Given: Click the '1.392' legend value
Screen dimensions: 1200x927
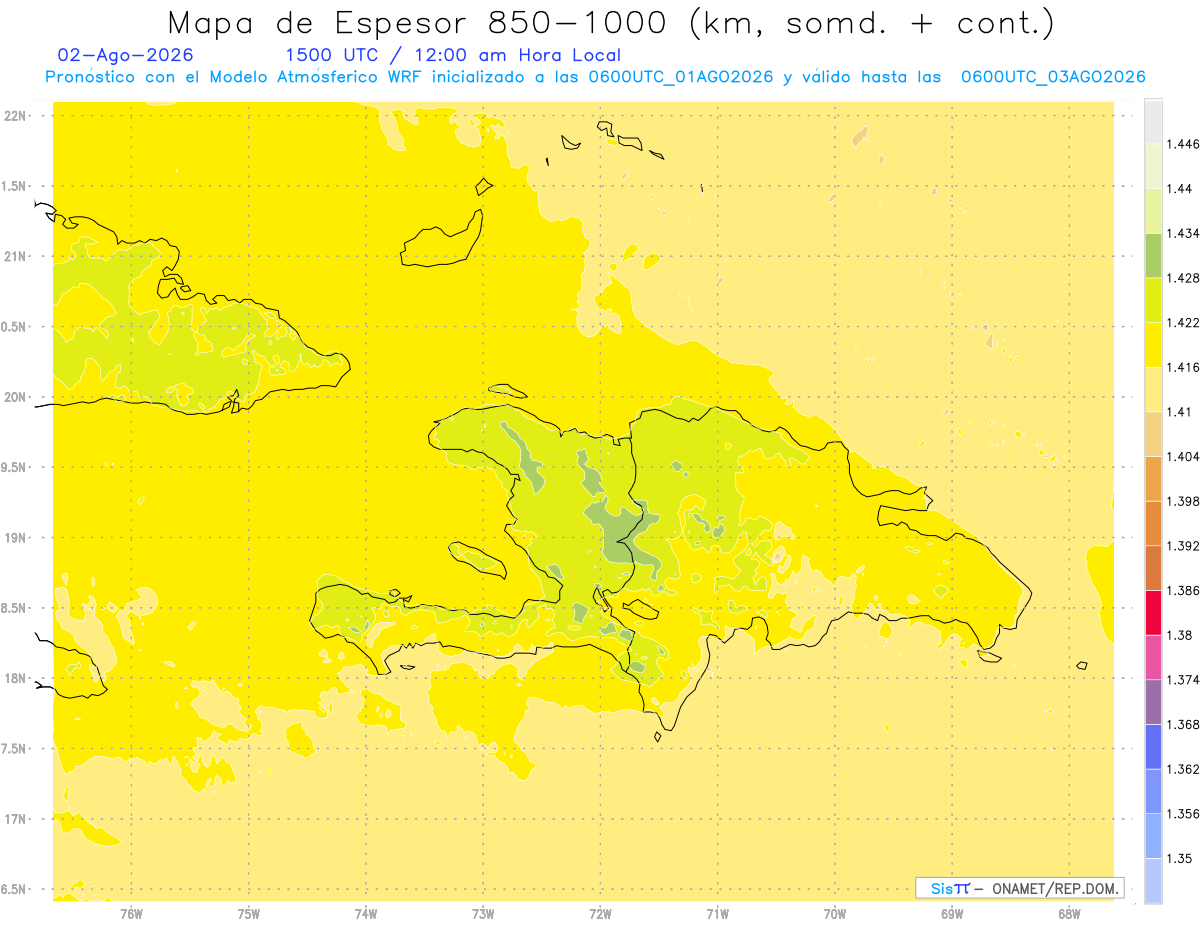Looking at the screenshot, I should pos(1184,546).
